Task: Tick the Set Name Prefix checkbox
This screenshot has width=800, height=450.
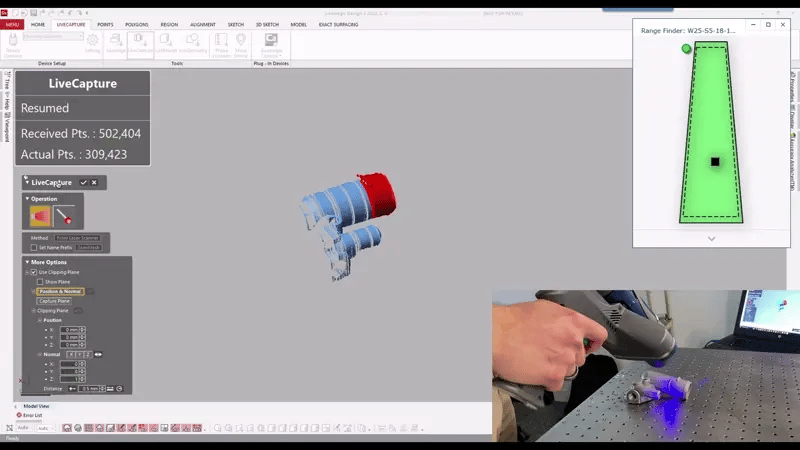Action: (x=34, y=247)
